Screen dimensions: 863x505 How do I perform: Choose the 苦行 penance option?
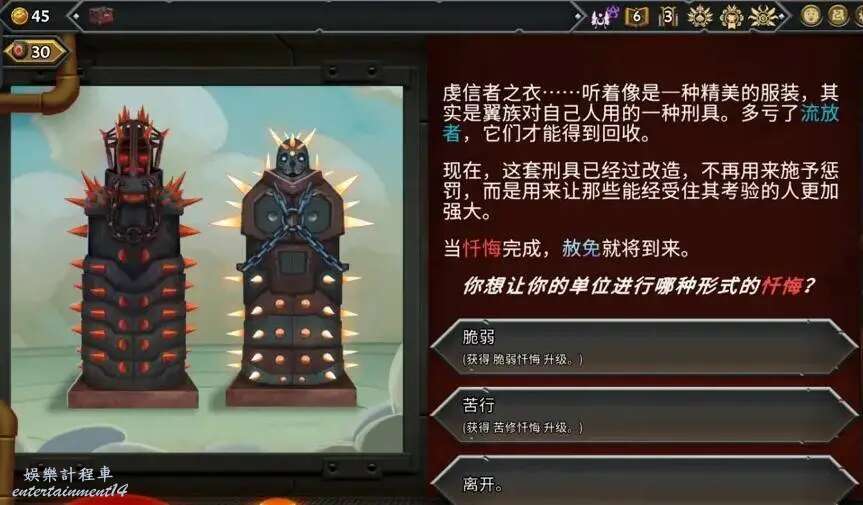(644, 416)
